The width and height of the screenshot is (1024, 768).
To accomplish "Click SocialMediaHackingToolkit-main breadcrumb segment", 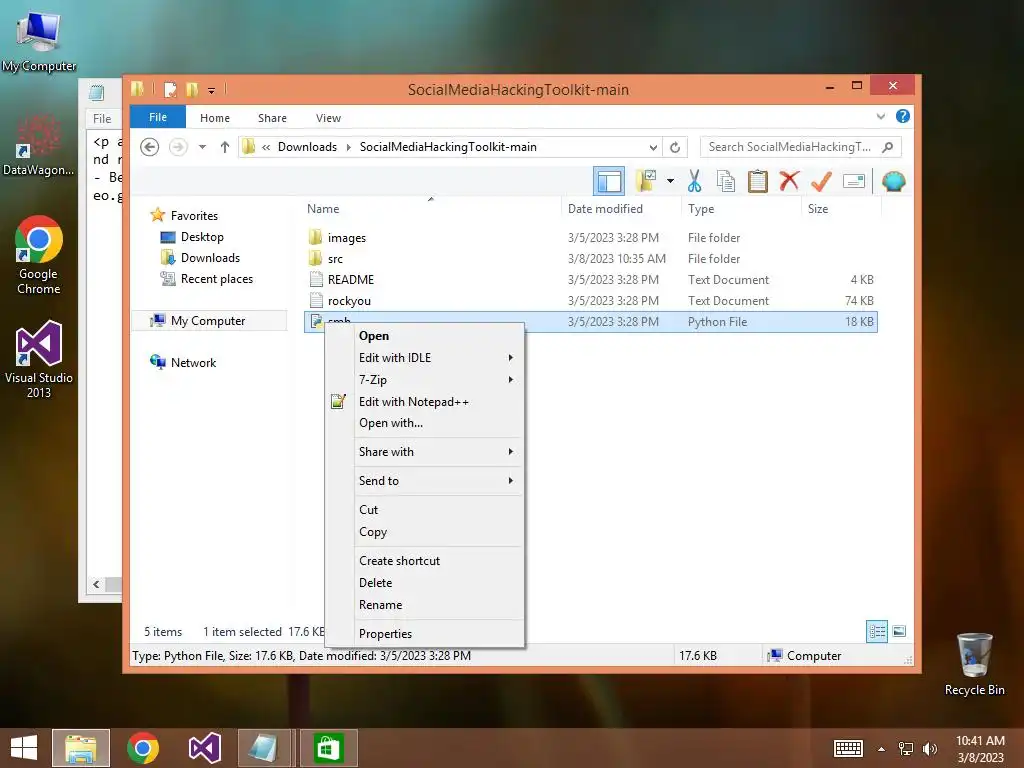I will pyautogui.click(x=448, y=147).
